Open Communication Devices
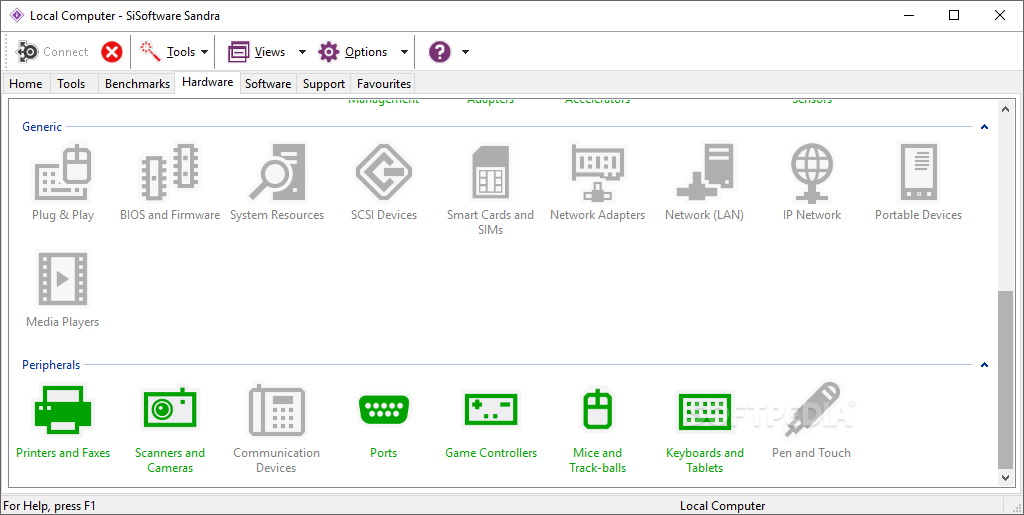 click(276, 429)
